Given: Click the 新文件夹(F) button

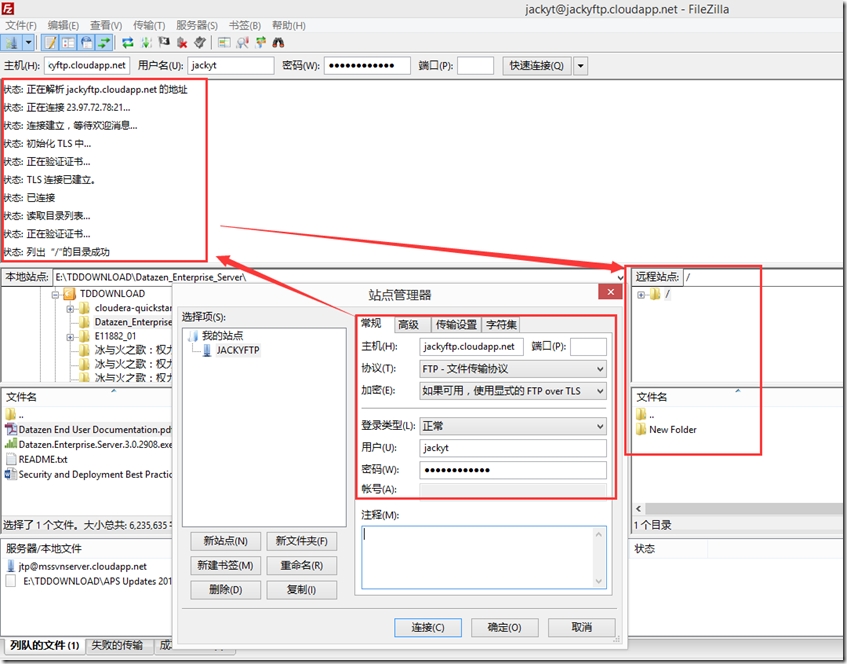Looking at the screenshot, I should [301, 541].
